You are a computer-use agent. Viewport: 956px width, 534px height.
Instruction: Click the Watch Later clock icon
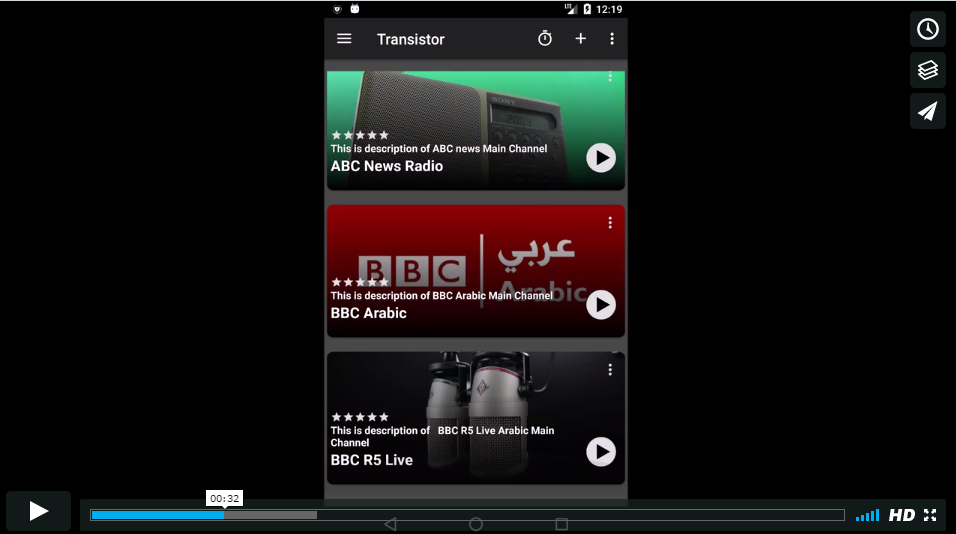(x=928, y=29)
